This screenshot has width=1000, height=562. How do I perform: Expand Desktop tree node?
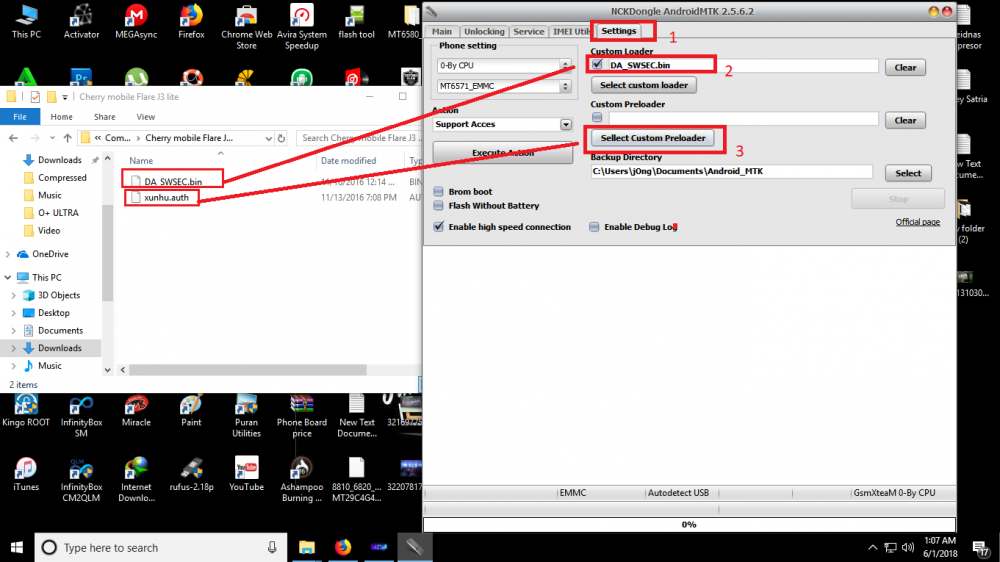14,313
